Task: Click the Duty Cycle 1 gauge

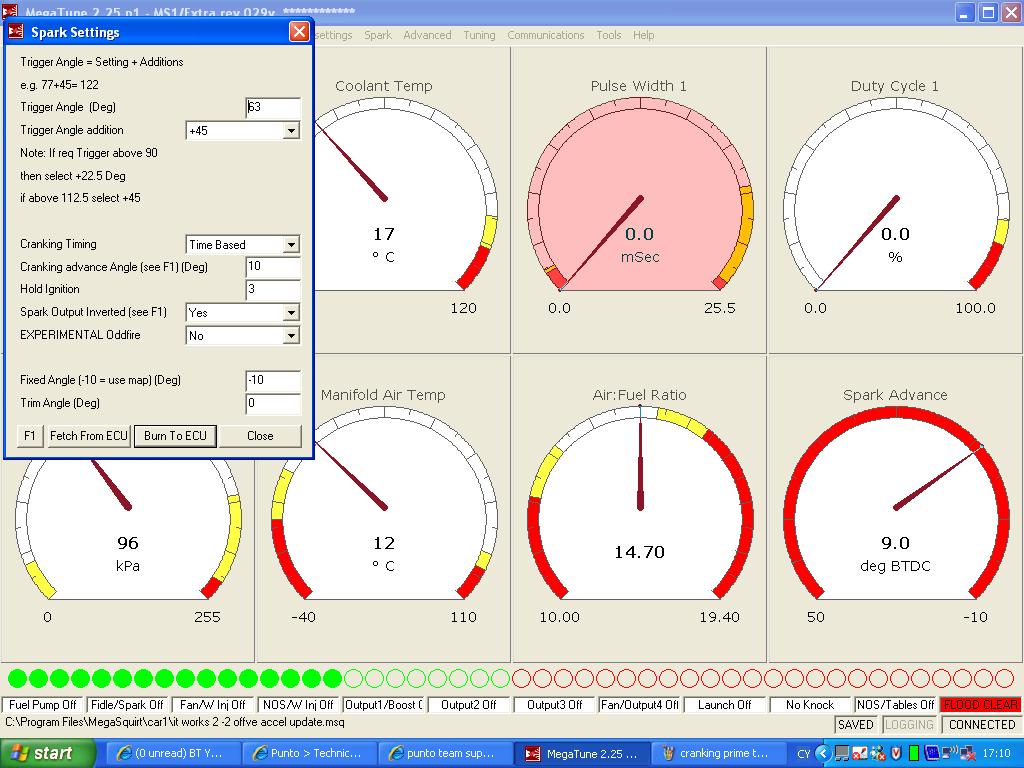Action: (895, 199)
